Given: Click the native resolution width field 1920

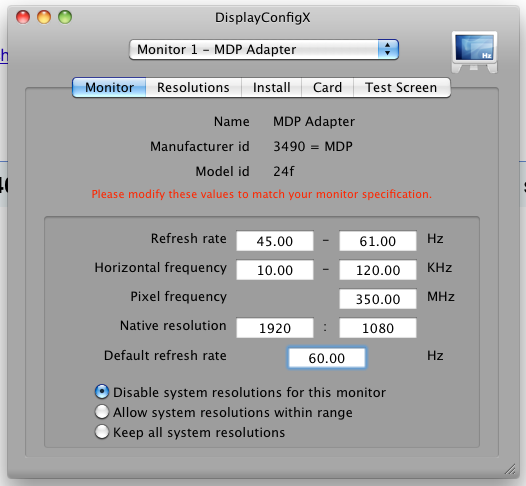Looking at the screenshot, I should tap(275, 328).
